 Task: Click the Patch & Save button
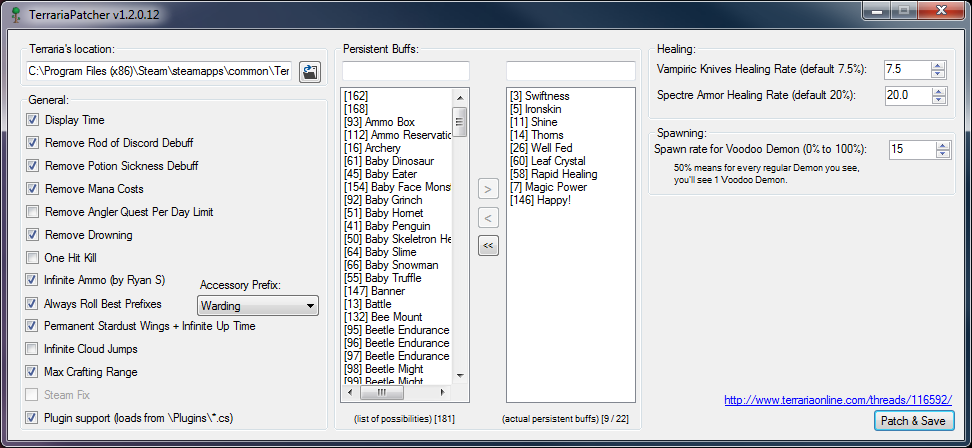pos(913,421)
